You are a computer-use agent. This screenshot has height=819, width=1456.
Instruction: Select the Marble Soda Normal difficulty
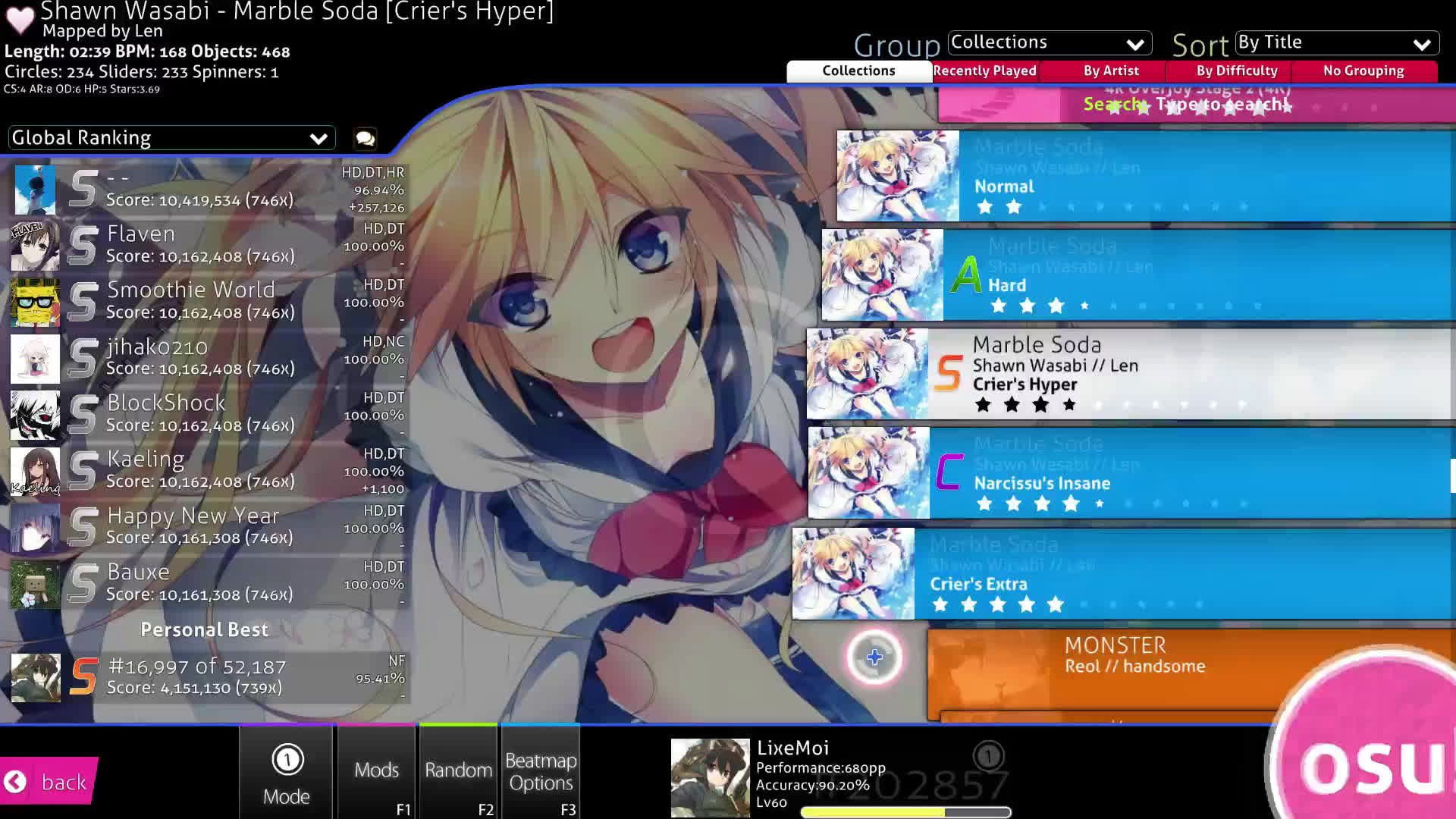pos(1145,176)
